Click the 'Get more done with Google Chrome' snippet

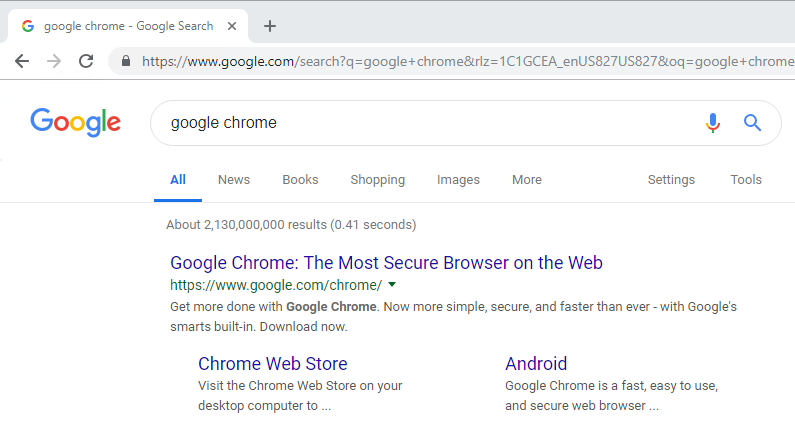(453, 316)
